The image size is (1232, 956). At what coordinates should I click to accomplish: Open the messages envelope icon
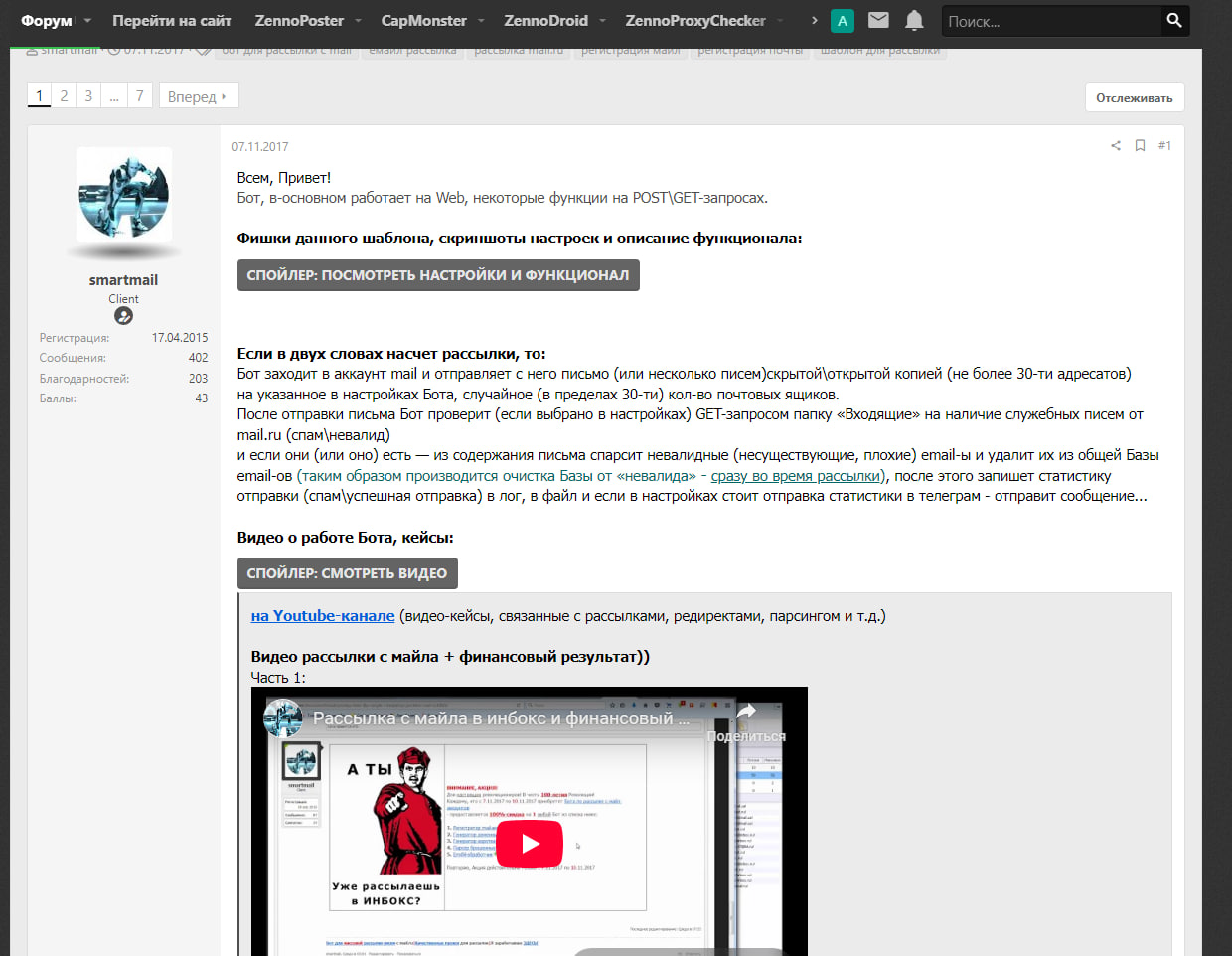pos(878,20)
